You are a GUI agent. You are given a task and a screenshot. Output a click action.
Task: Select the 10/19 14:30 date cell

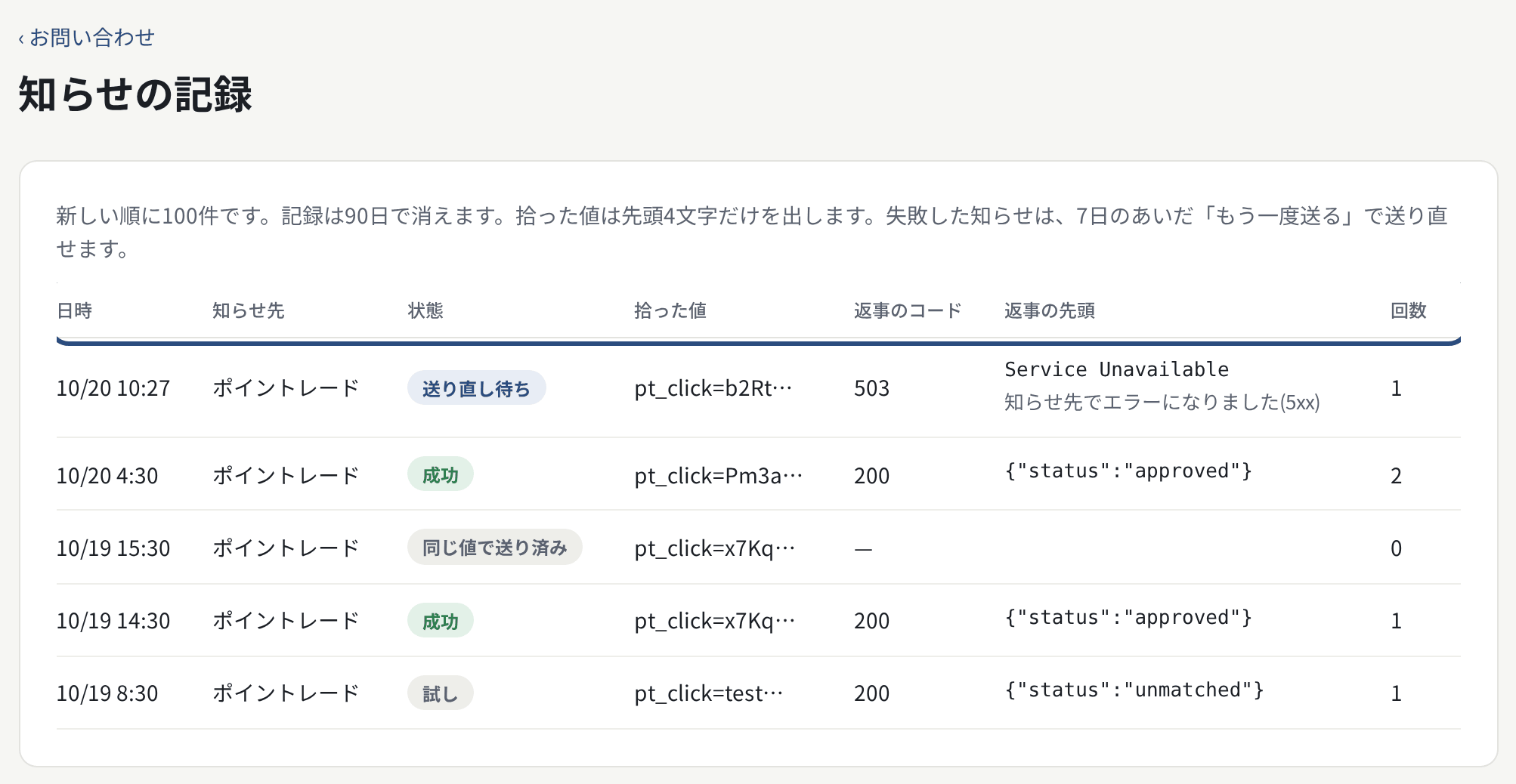(113, 621)
